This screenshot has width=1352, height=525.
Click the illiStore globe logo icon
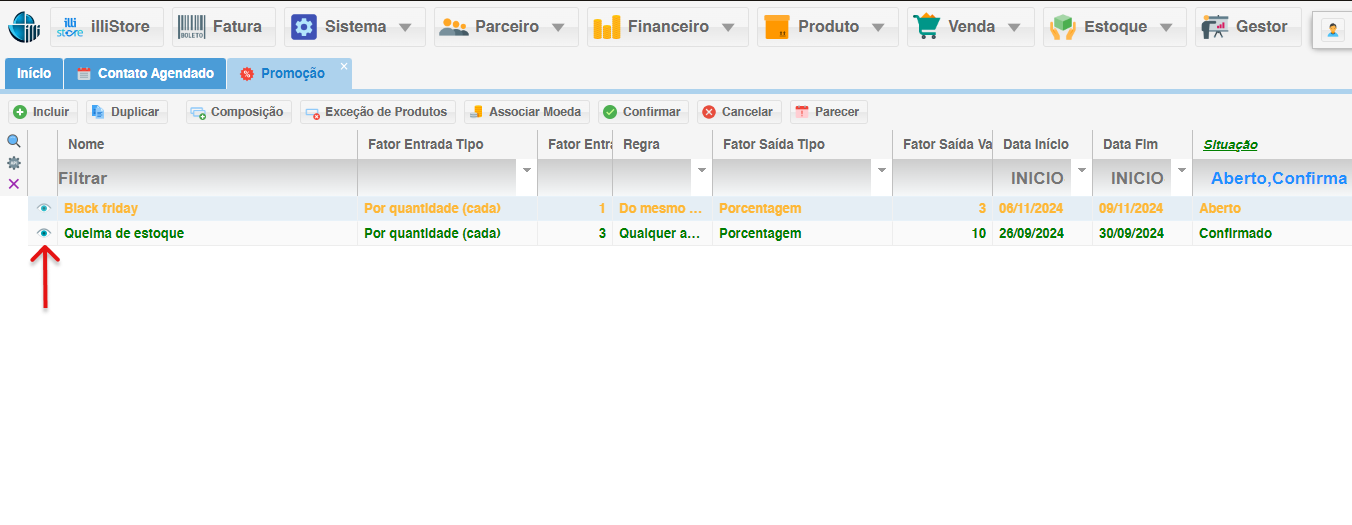24,27
